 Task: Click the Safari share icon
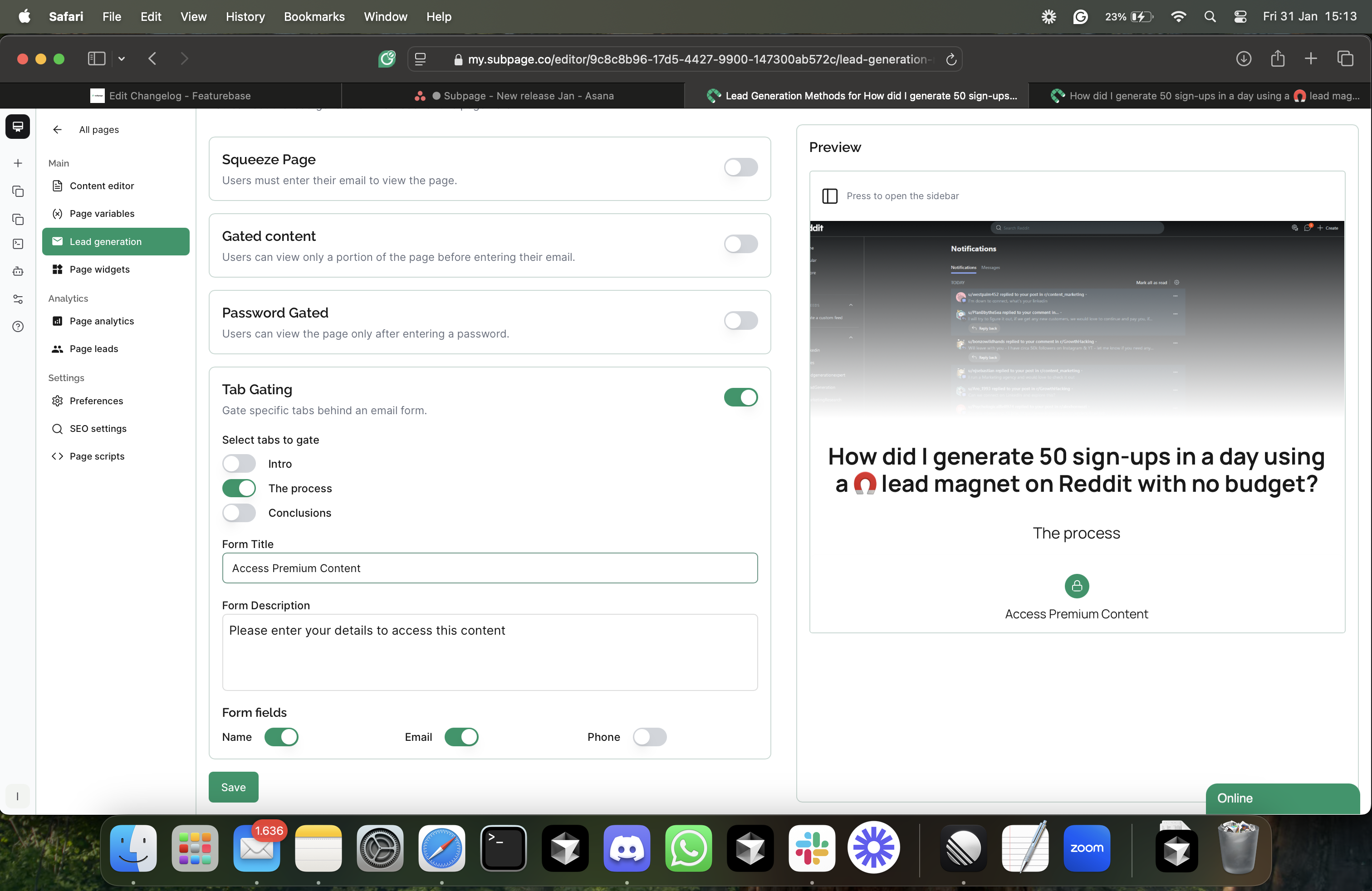pyautogui.click(x=1278, y=58)
